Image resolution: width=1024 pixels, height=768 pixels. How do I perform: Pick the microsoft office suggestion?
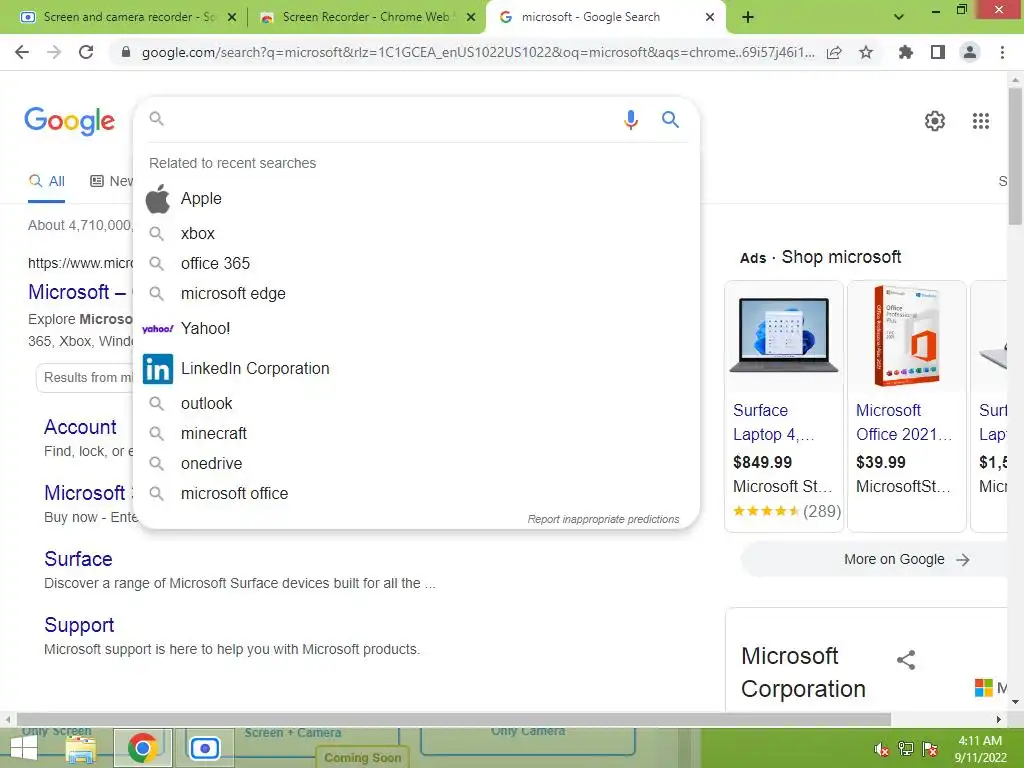tap(417, 493)
